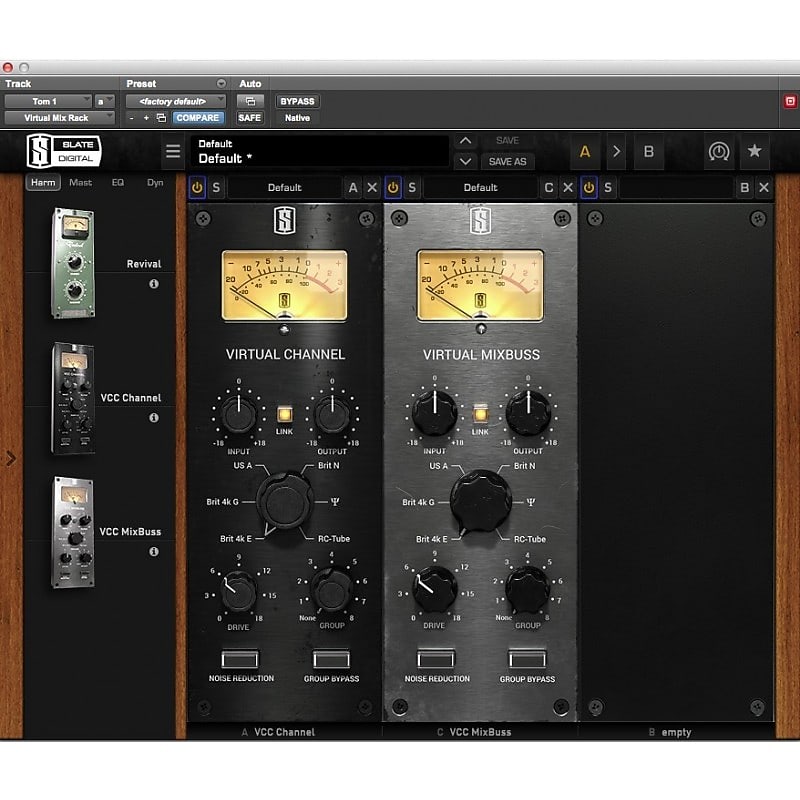800x800 pixels.
Task: Click the copy settings icon beside COMPARE
Action: point(160,118)
